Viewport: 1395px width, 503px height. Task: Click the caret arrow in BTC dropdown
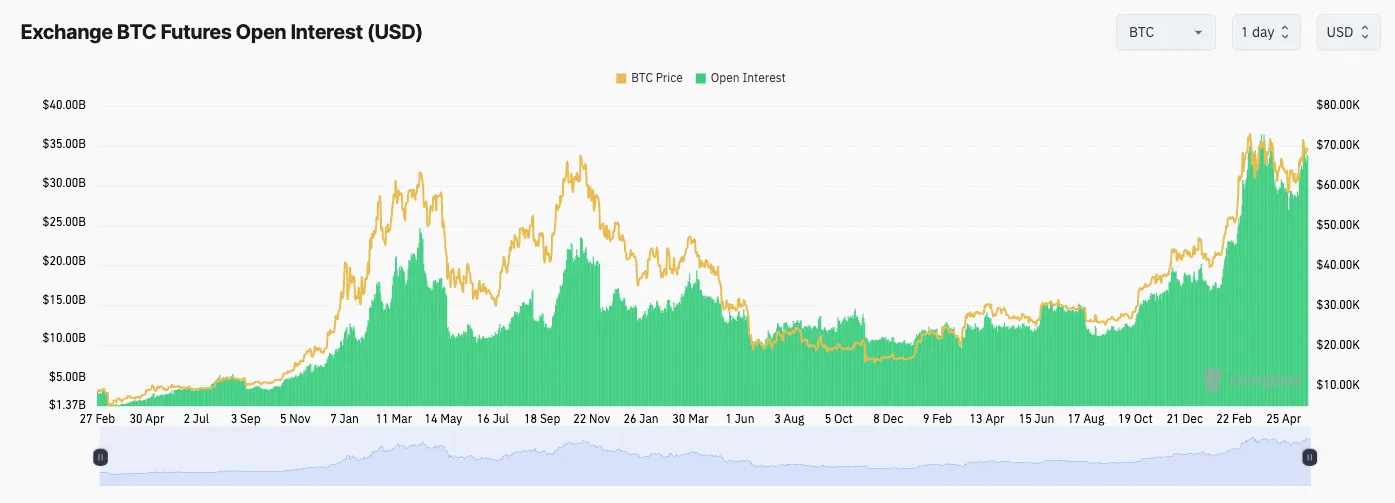point(1197,33)
